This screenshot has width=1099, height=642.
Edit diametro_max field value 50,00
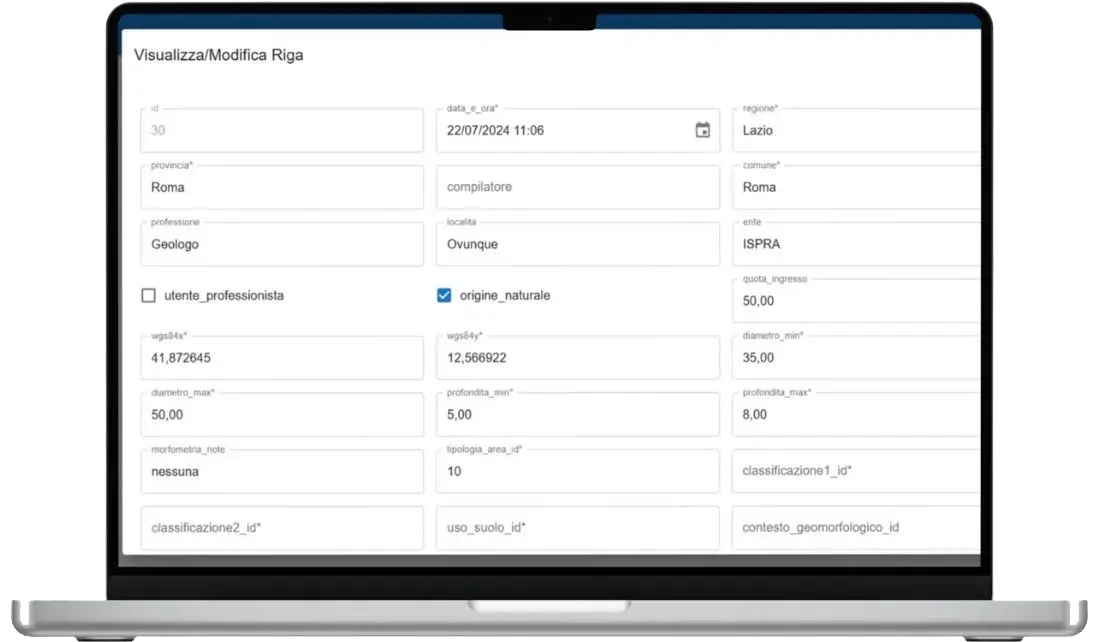(282, 414)
